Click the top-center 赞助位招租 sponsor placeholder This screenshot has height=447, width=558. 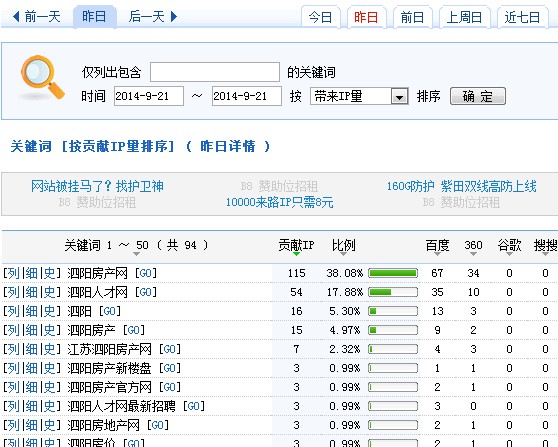coord(279,186)
